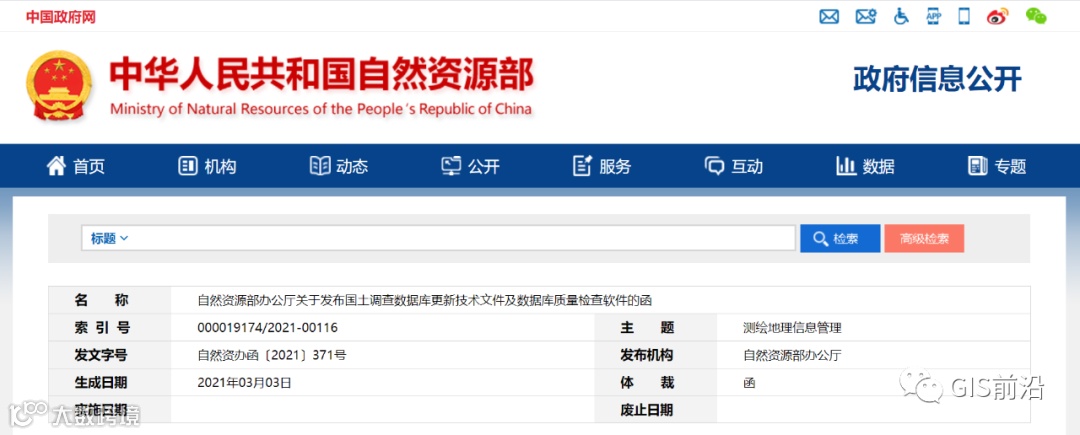Click the 政府信息公开 heading
This screenshot has width=1080, height=435.
[937, 79]
